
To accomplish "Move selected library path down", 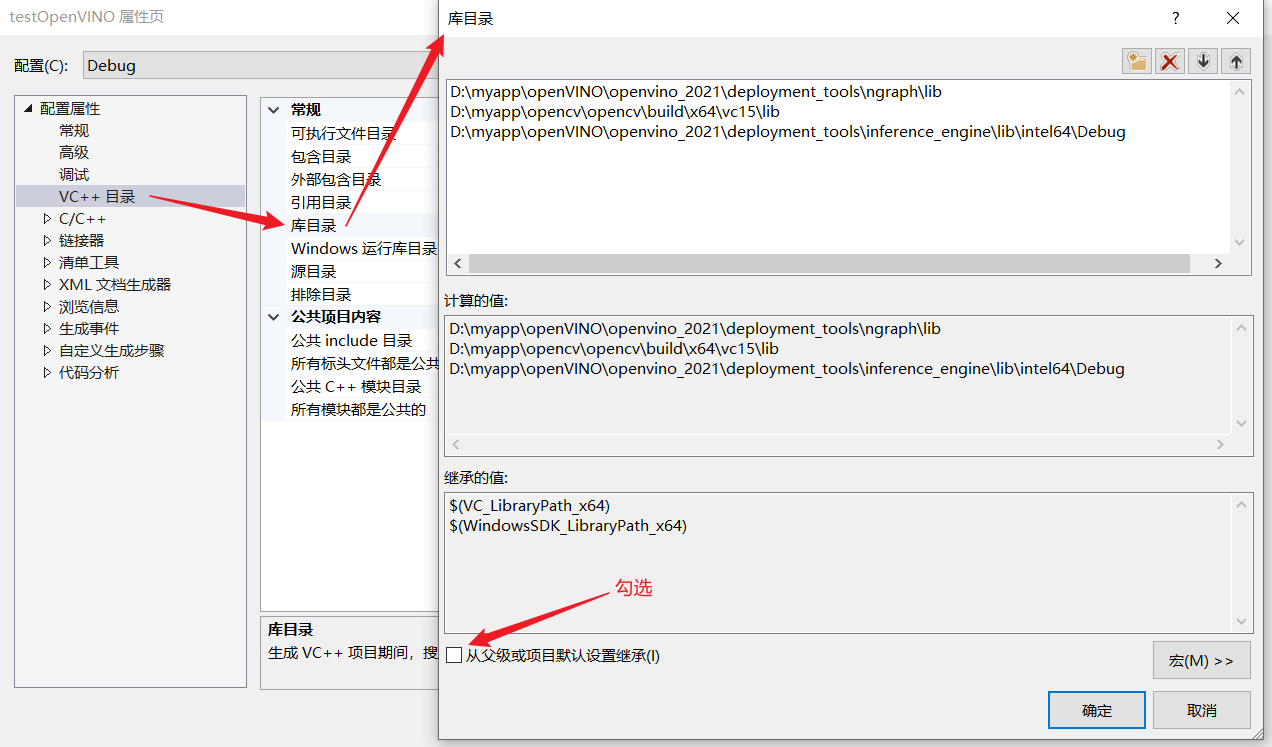I will click(1203, 61).
